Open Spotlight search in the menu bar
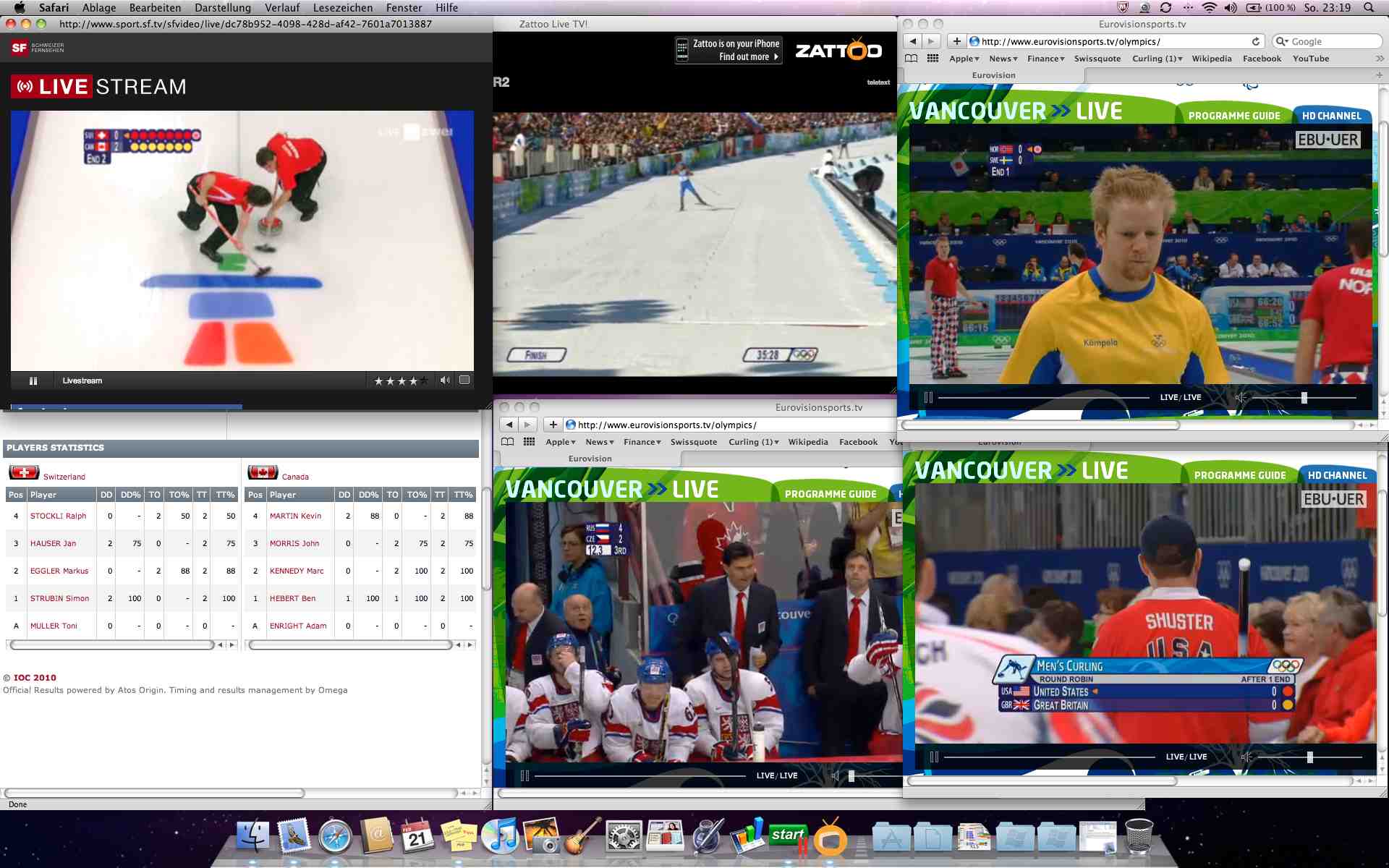The height and width of the screenshot is (868, 1389). (1369, 7)
